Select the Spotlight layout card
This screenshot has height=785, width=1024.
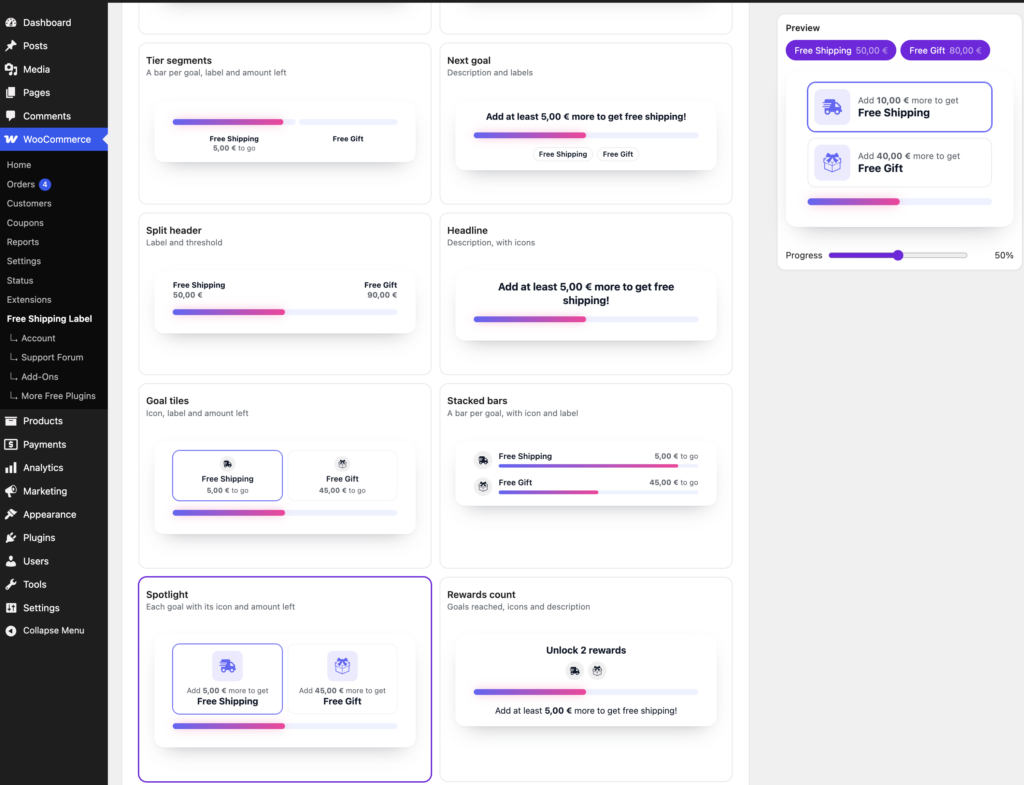click(285, 679)
